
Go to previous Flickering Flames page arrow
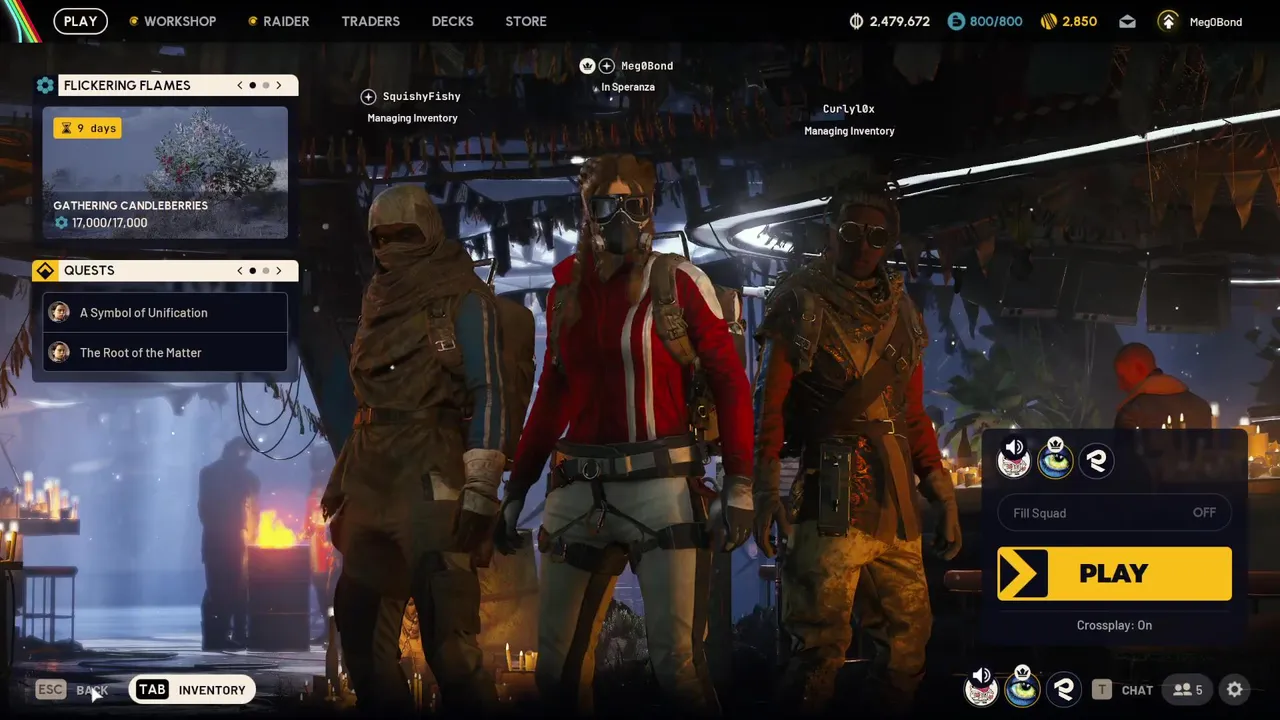tap(240, 85)
